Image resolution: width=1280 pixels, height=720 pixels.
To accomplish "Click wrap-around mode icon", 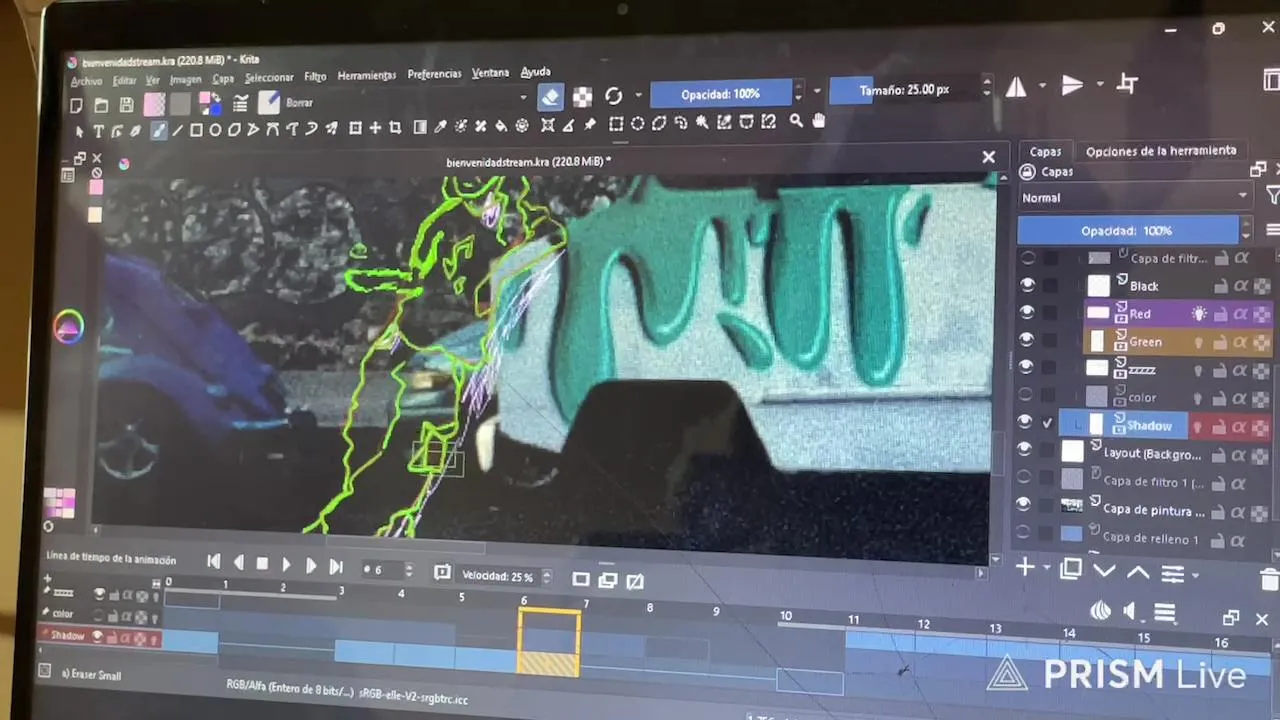I will [1127, 85].
